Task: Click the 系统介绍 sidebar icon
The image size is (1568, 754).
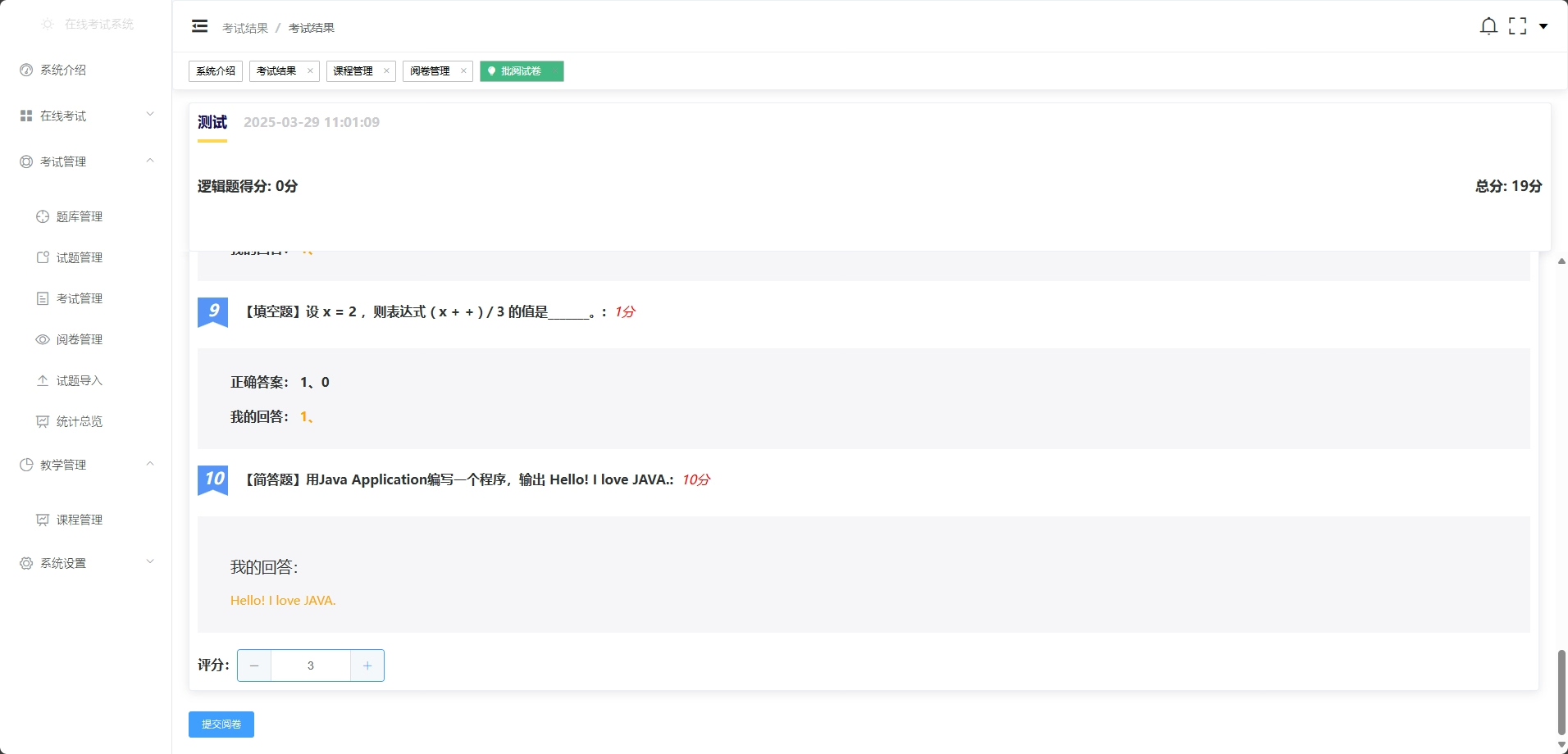Action: point(26,70)
